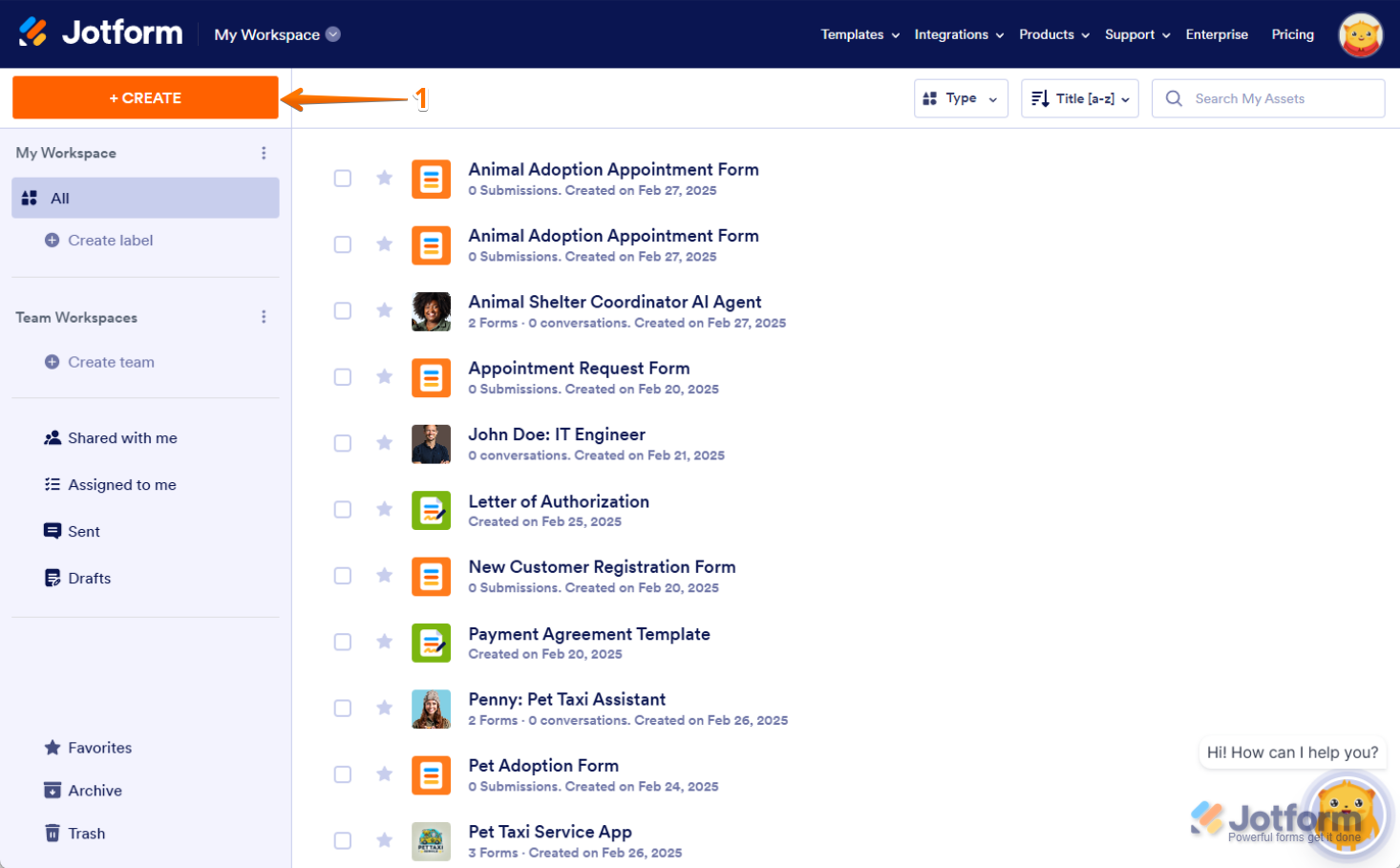Open Shared with me section
1400x868 pixels.
point(111,438)
